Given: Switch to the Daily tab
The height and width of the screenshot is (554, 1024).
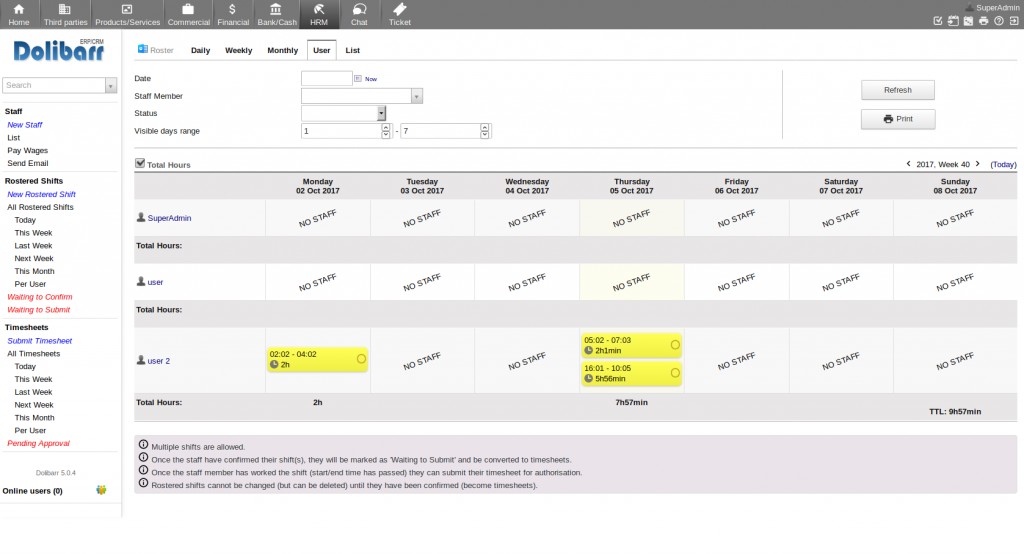Looking at the screenshot, I should click(200, 50).
